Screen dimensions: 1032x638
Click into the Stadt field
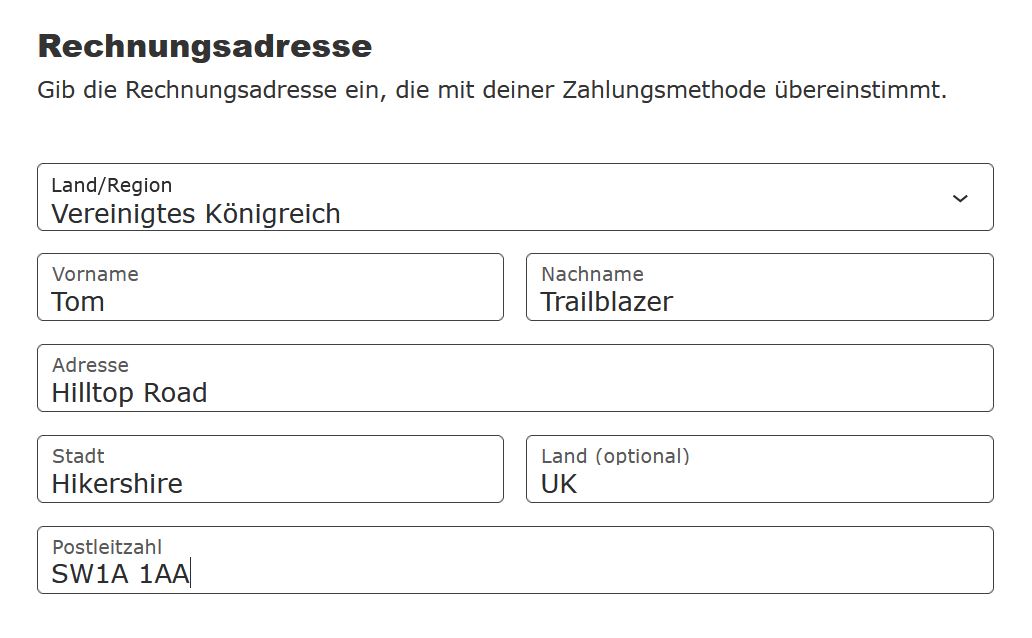pos(270,470)
